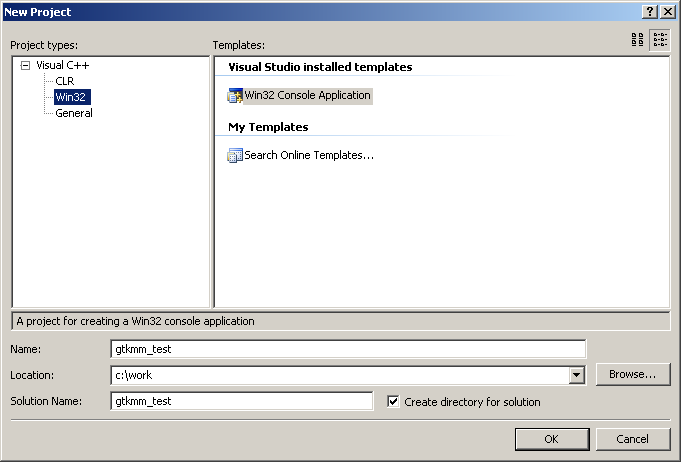The width and height of the screenshot is (681, 462).
Task: Click the My Templates heading
Action: pyautogui.click(x=268, y=127)
